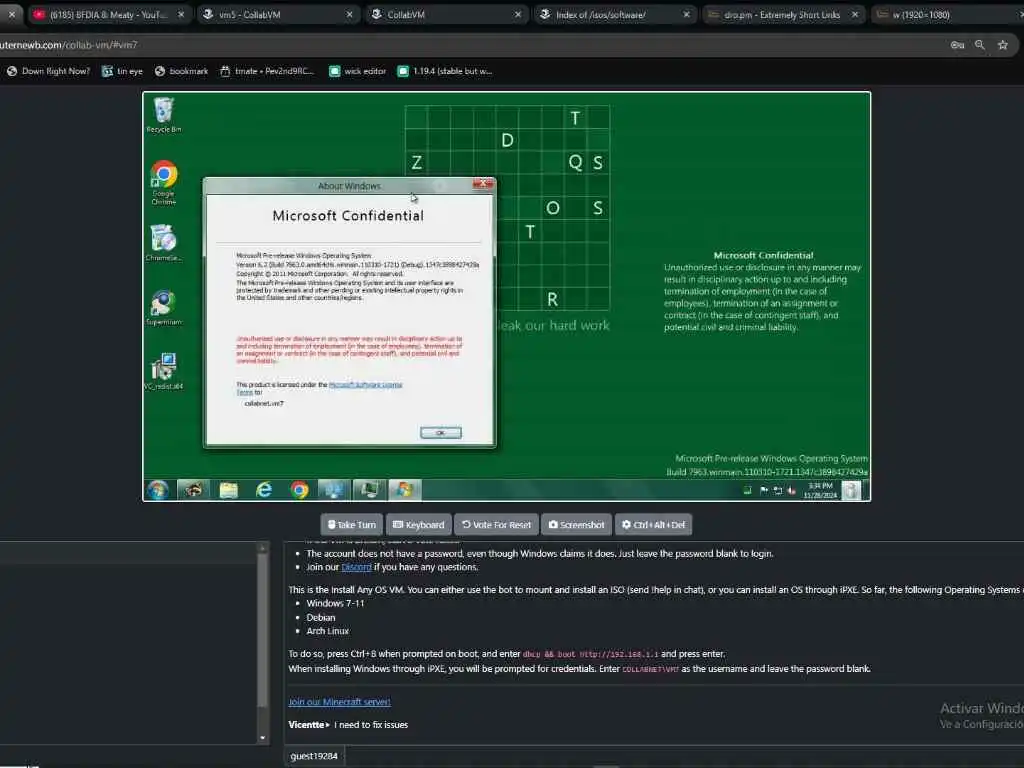Open VC_redist.x64 installer icon
The image size is (1024, 768).
coord(163,372)
